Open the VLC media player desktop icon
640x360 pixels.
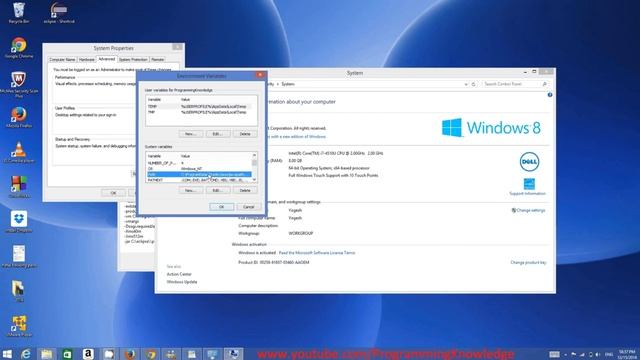19,152
